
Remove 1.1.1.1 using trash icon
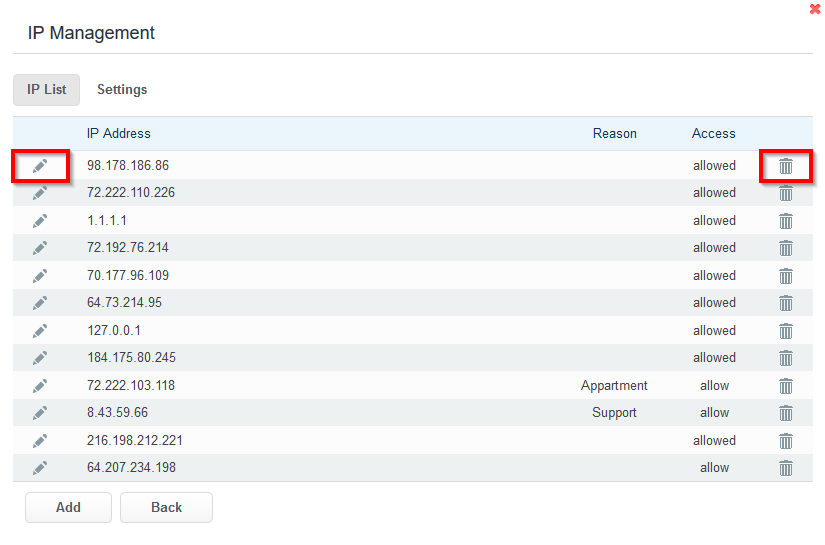tap(786, 221)
